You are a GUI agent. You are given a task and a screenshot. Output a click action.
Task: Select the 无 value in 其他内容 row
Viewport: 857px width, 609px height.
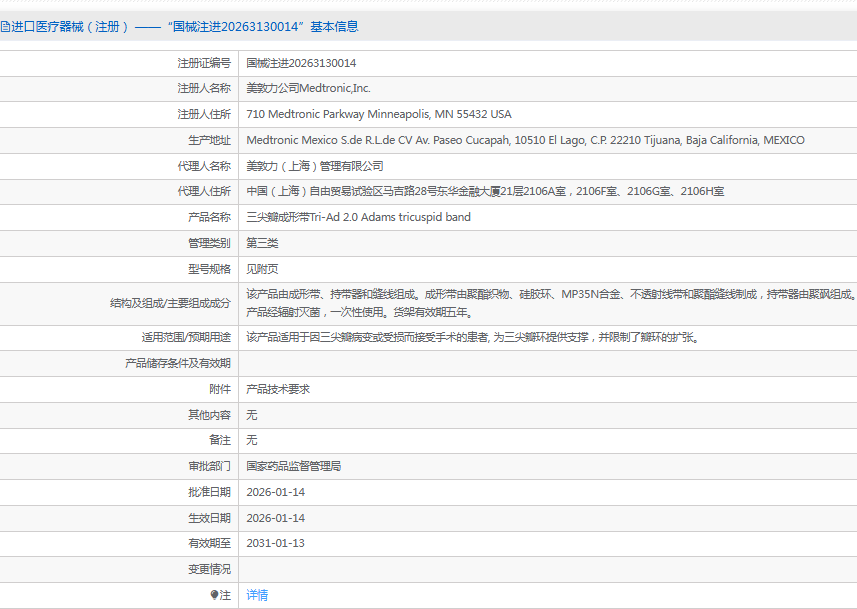click(251, 415)
